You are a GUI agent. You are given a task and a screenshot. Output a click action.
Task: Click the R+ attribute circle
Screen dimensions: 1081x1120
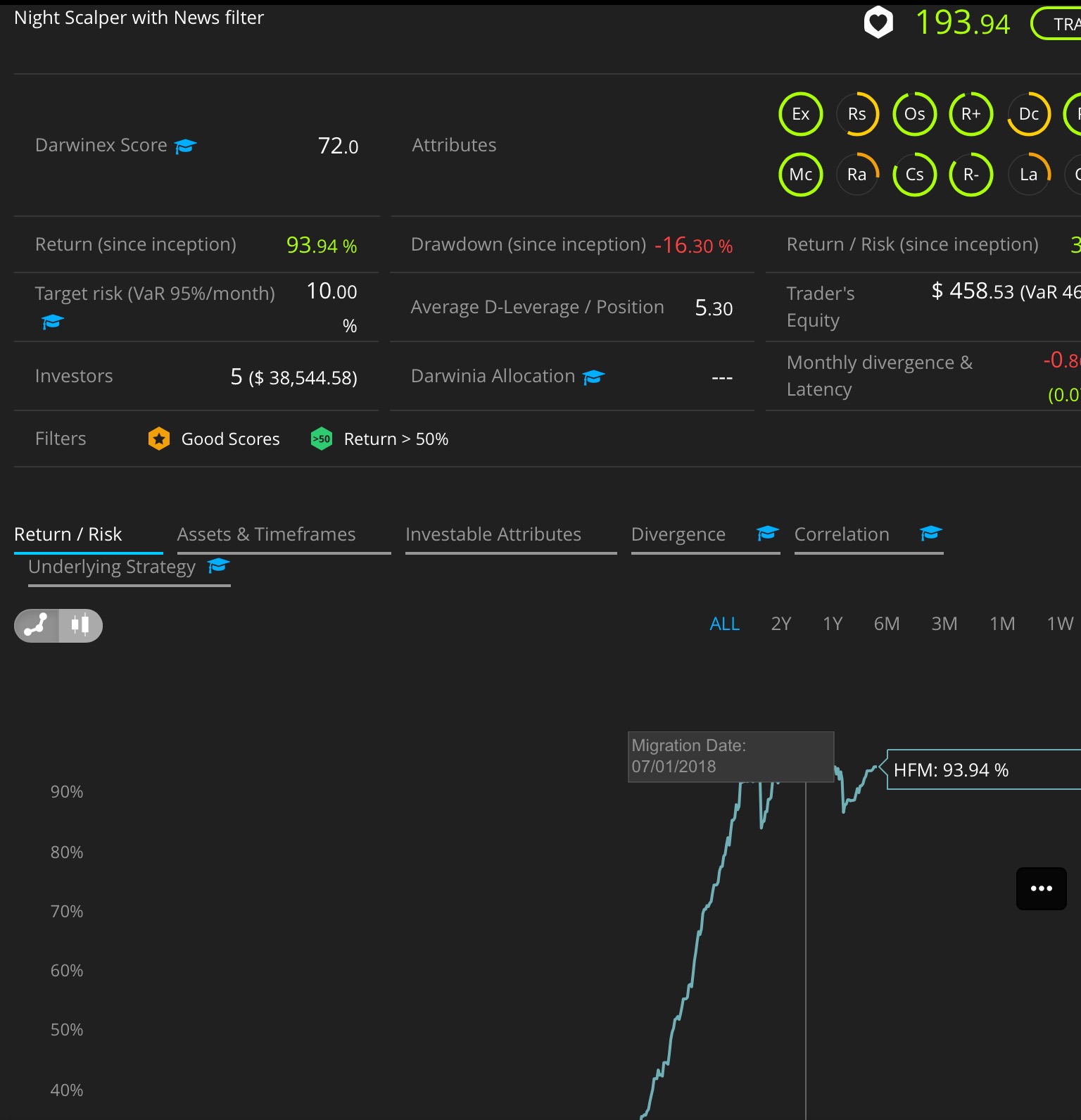tap(971, 114)
